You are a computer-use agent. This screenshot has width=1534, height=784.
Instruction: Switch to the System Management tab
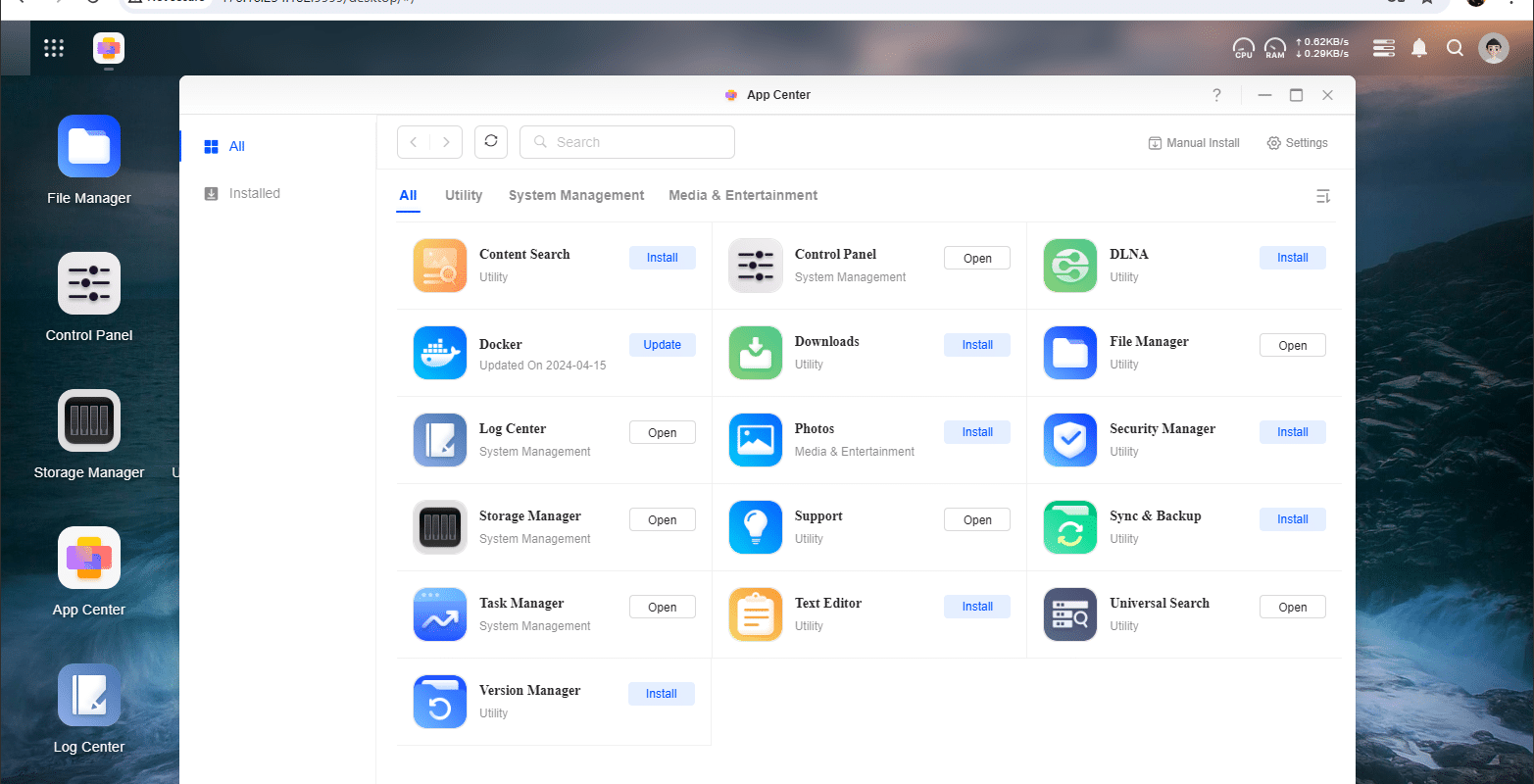click(x=576, y=195)
